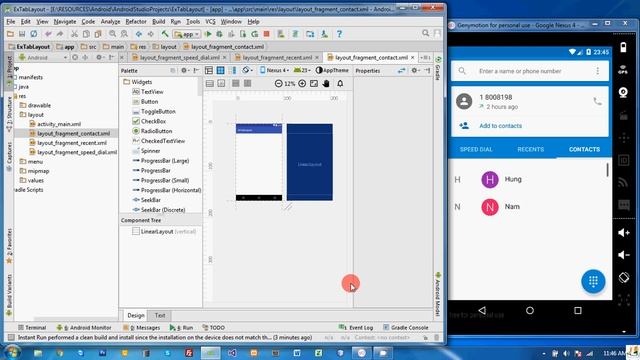Open the Gradle Console tool window
The height and width of the screenshot is (360, 640).
405,327
